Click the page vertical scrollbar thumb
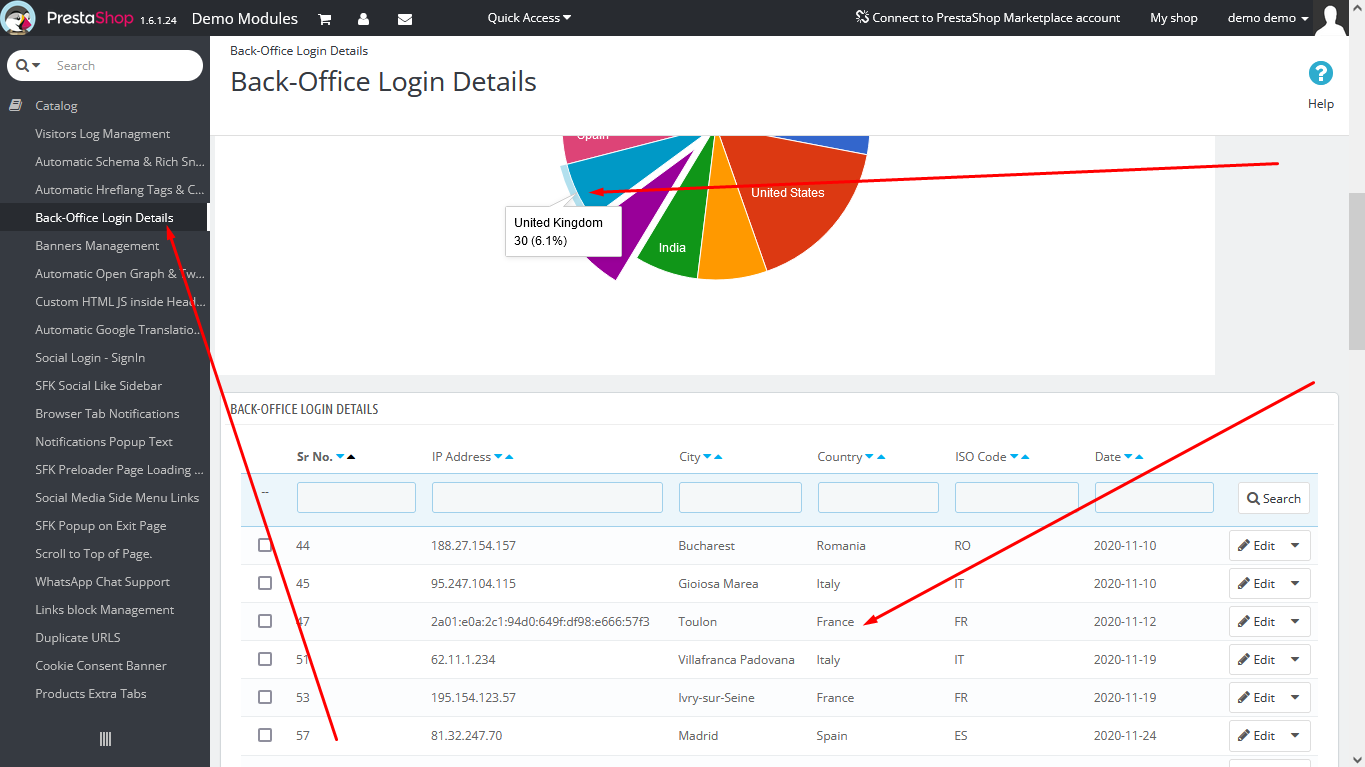Screen dimensions: 1365x767 click(1357, 272)
